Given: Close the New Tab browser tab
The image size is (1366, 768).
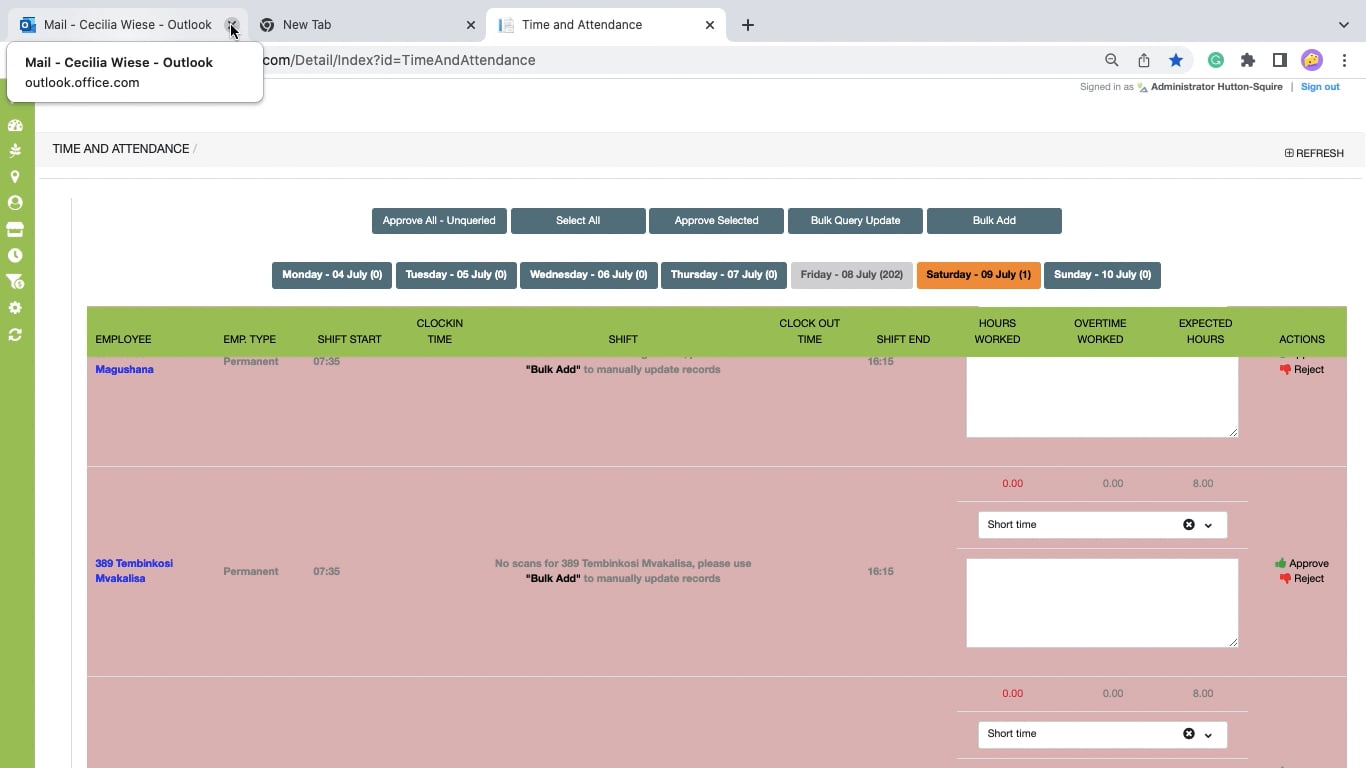Looking at the screenshot, I should (471, 25).
